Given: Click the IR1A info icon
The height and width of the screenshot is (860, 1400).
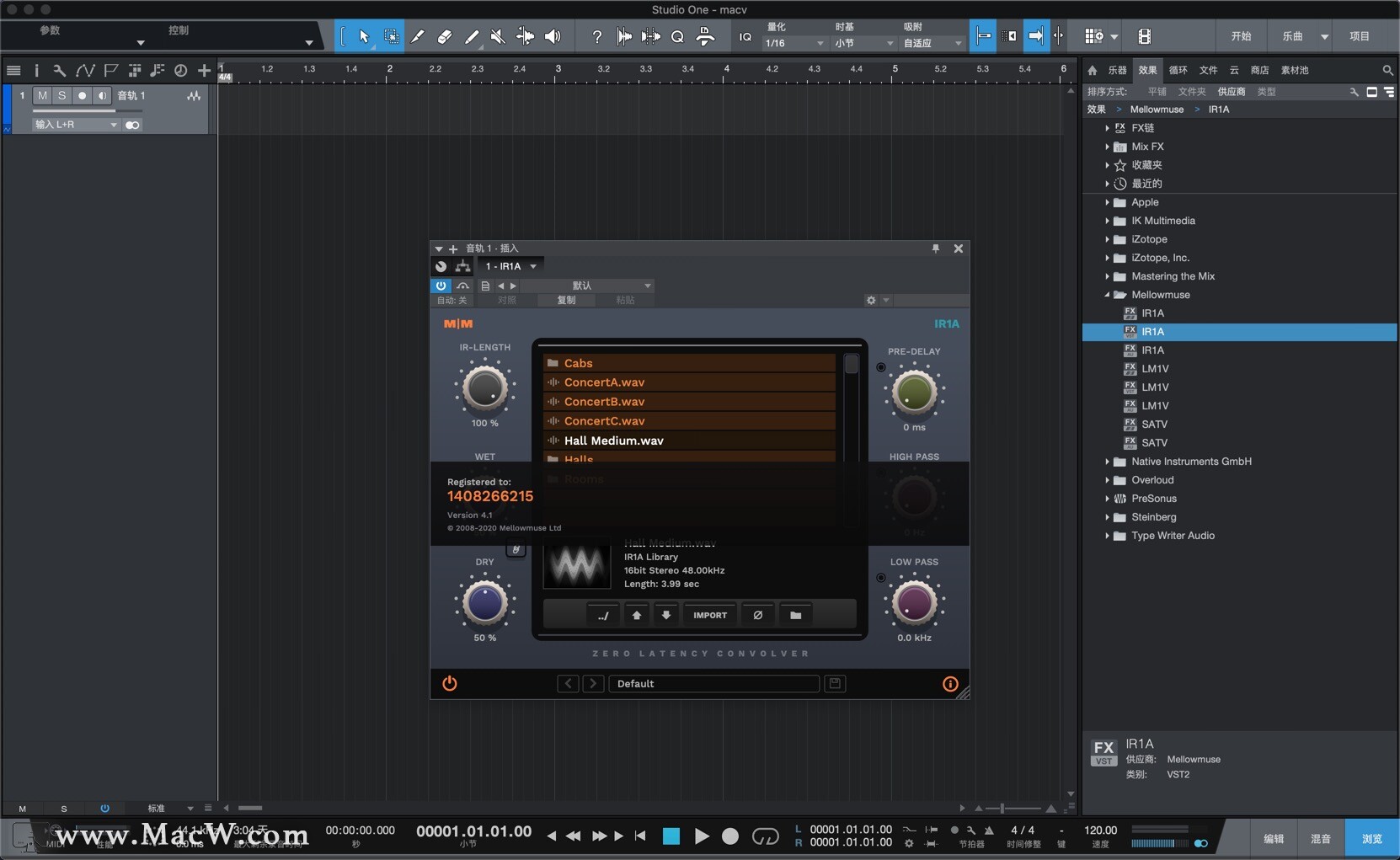Looking at the screenshot, I should 950,684.
